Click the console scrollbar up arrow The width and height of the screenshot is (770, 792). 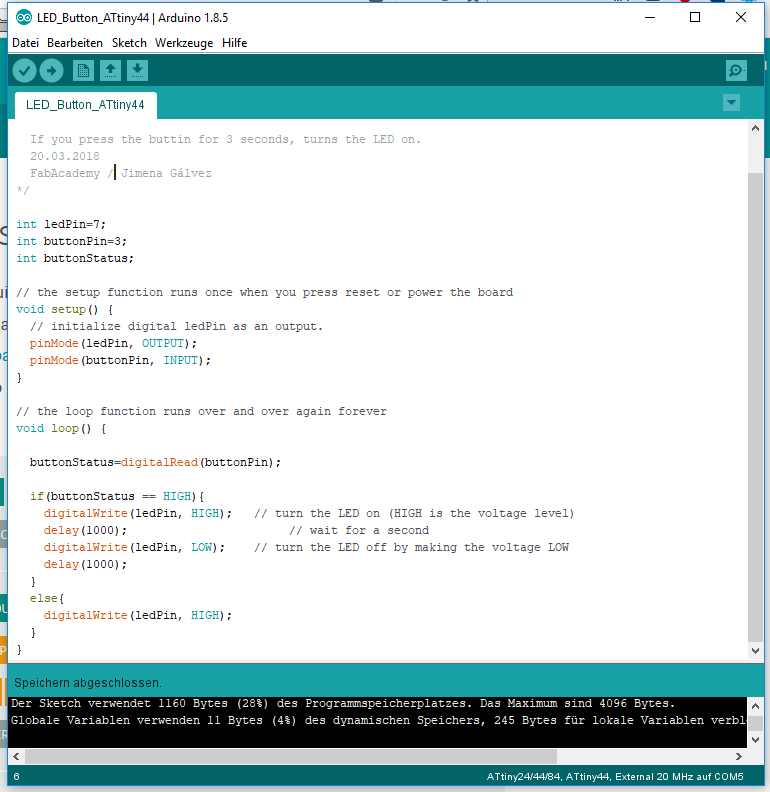pos(755,706)
